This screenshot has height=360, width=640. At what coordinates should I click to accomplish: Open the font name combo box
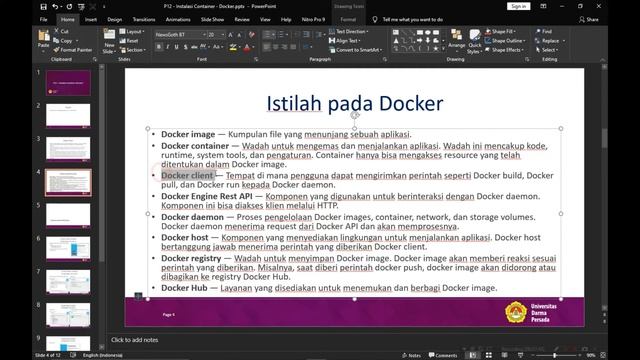[180, 35]
